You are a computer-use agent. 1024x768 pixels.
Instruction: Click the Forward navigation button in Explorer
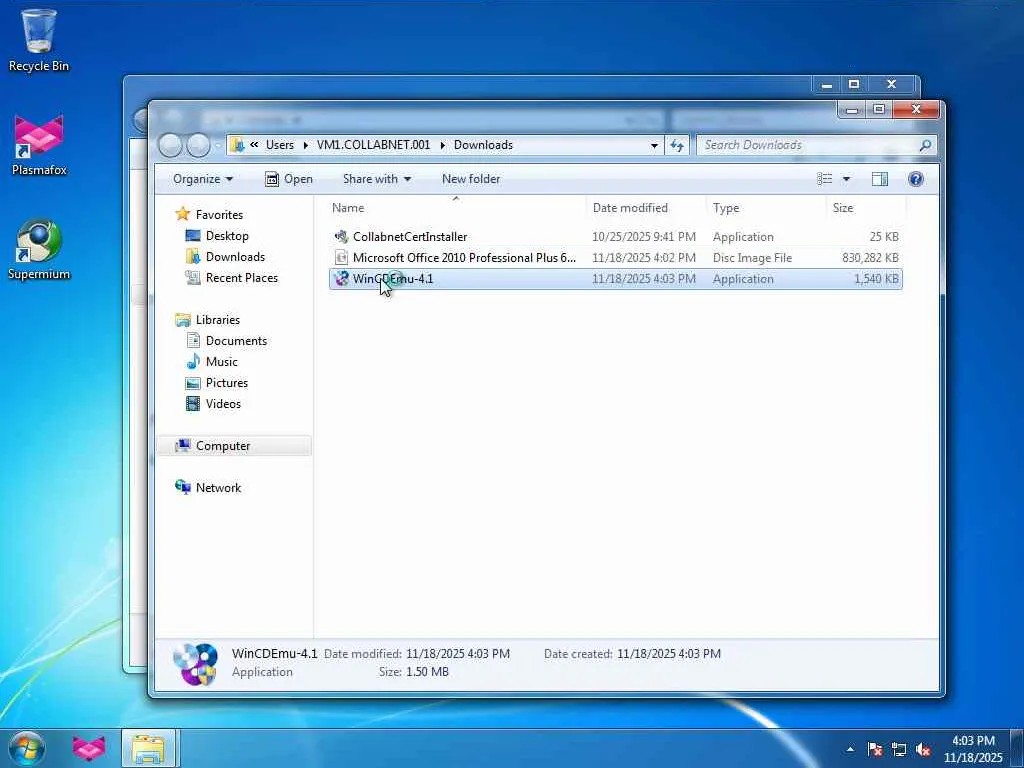pyautogui.click(x=199, y=145)
